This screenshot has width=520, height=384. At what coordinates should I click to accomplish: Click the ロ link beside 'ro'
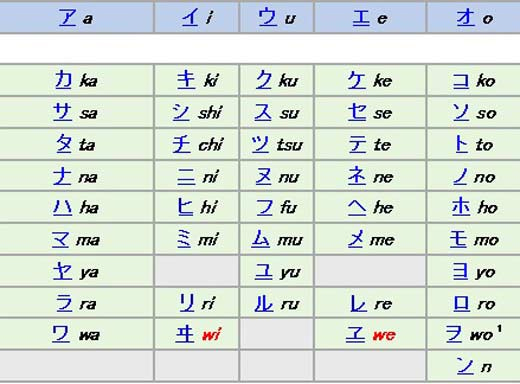[462, 303]
